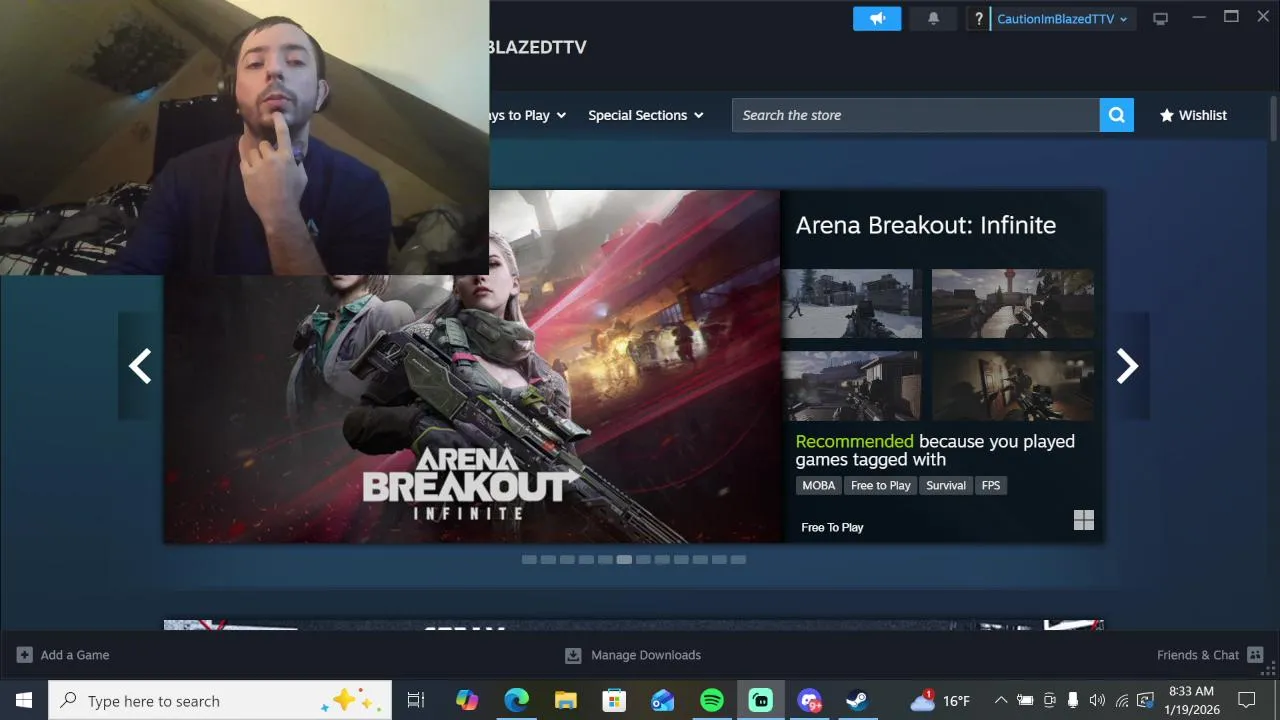Open the 8:33 AM clock and calendar
Viewport: 1280px width, 720px height.
[1190, 700]
